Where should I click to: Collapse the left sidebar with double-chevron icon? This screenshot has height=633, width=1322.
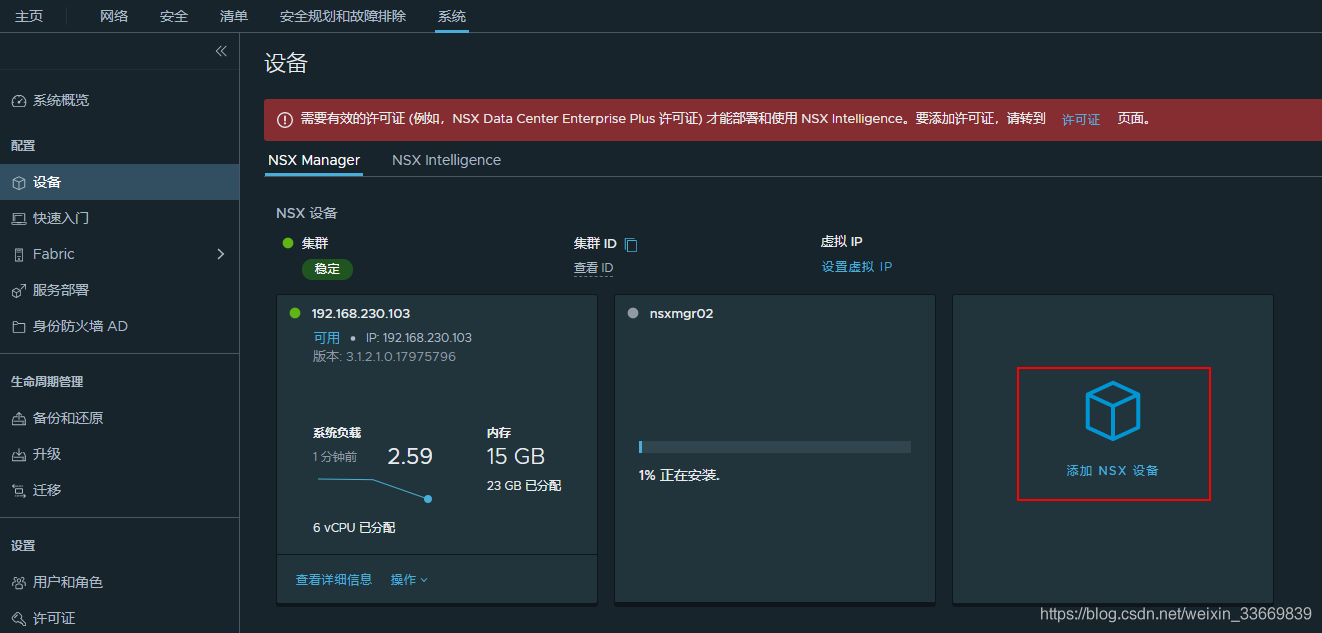point(221,51)
